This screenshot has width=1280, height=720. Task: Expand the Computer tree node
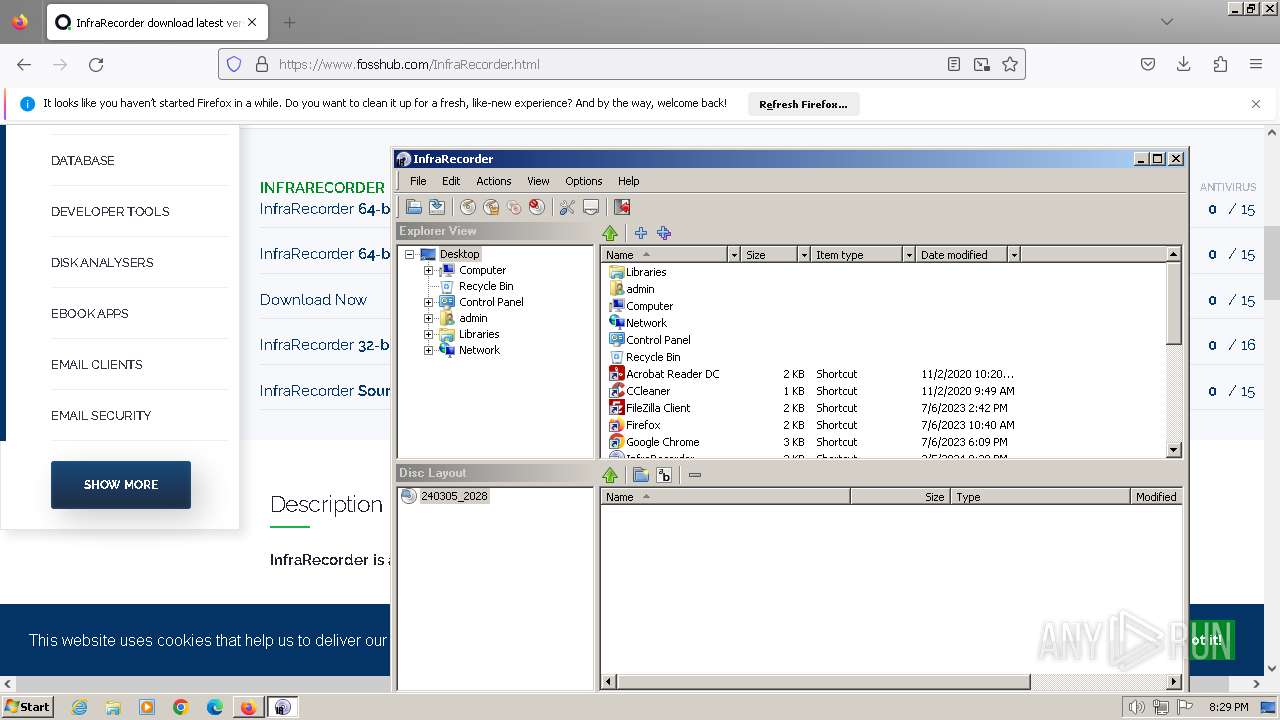coord(428,270)
